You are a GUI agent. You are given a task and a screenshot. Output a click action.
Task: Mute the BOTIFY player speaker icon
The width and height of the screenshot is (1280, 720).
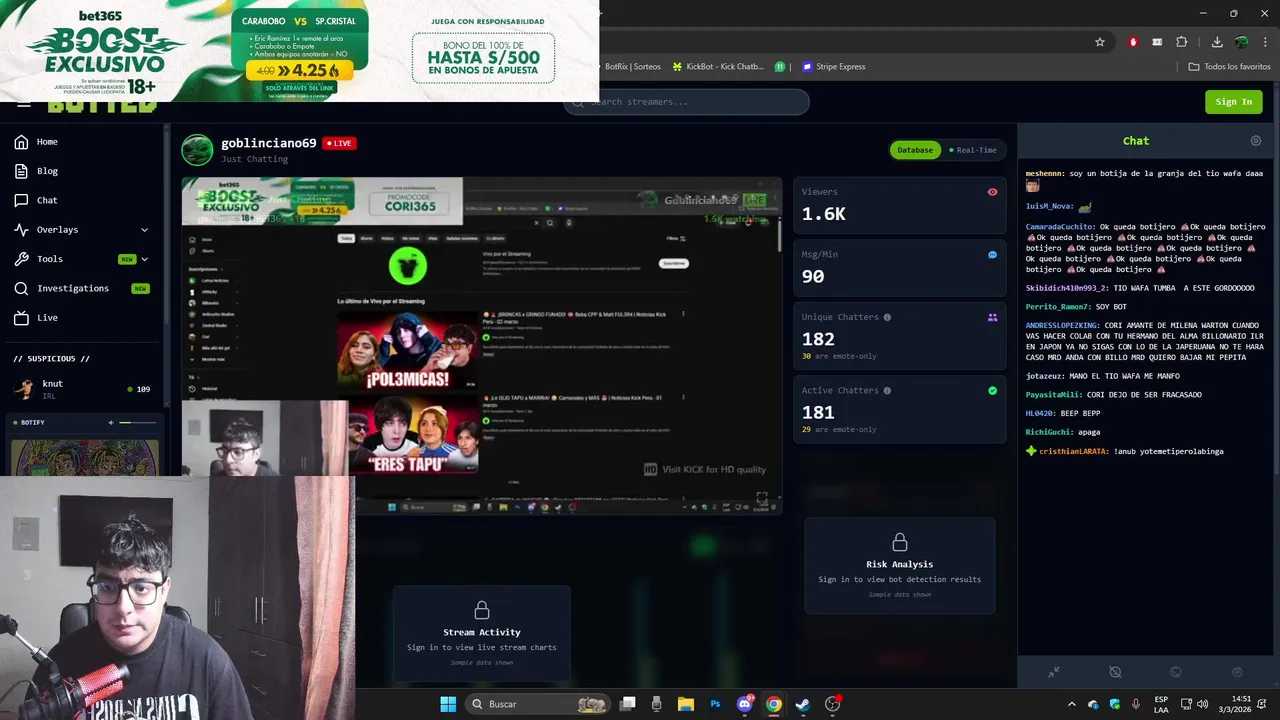[x=111, y=423]
